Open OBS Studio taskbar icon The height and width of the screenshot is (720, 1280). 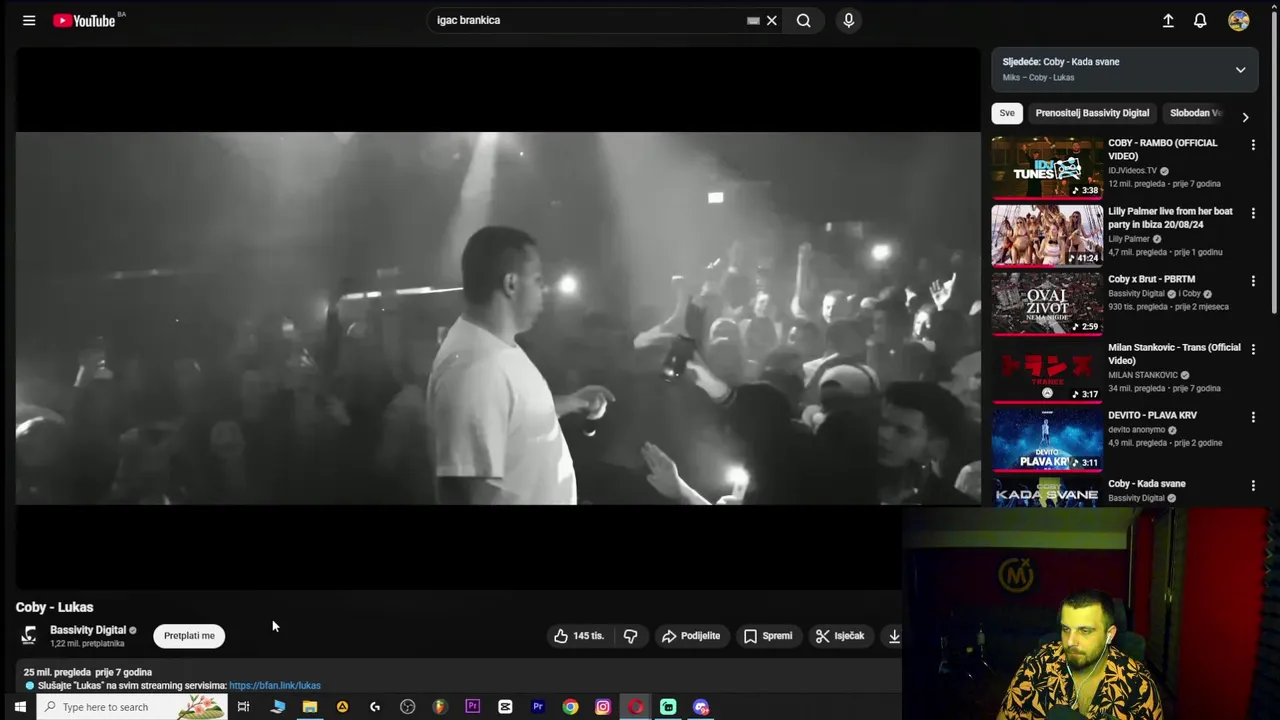pos(407,707)
